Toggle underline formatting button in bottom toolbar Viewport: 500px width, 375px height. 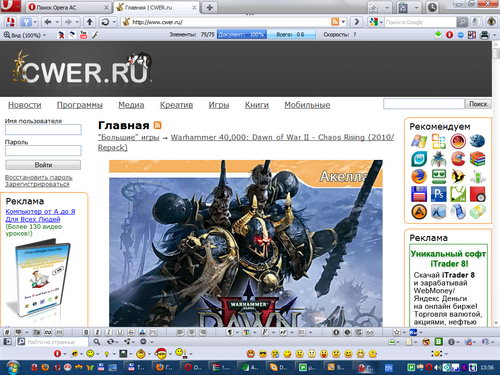click(x=120, y=332)
